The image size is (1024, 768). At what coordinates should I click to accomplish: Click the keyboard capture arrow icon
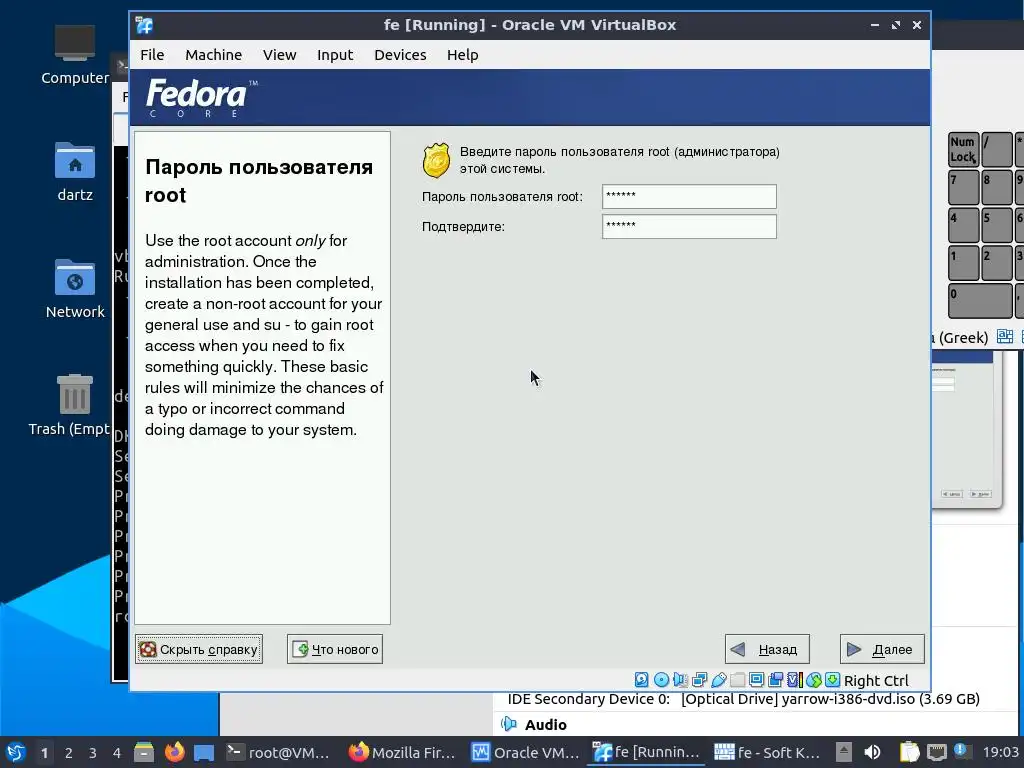point(832,680)
